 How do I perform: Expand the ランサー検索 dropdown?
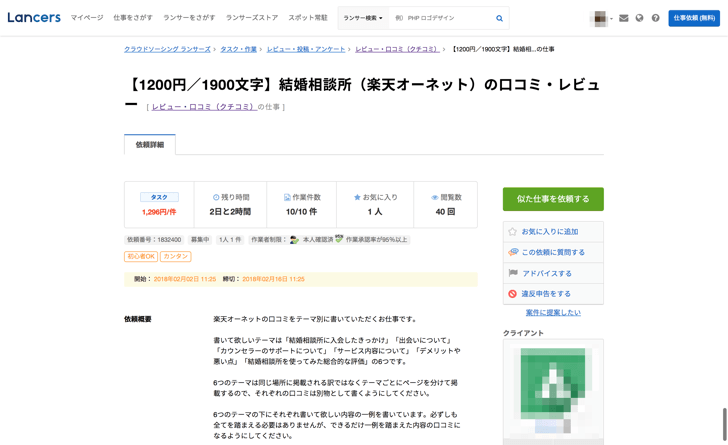pyautogui.click(x=363, y=18)
